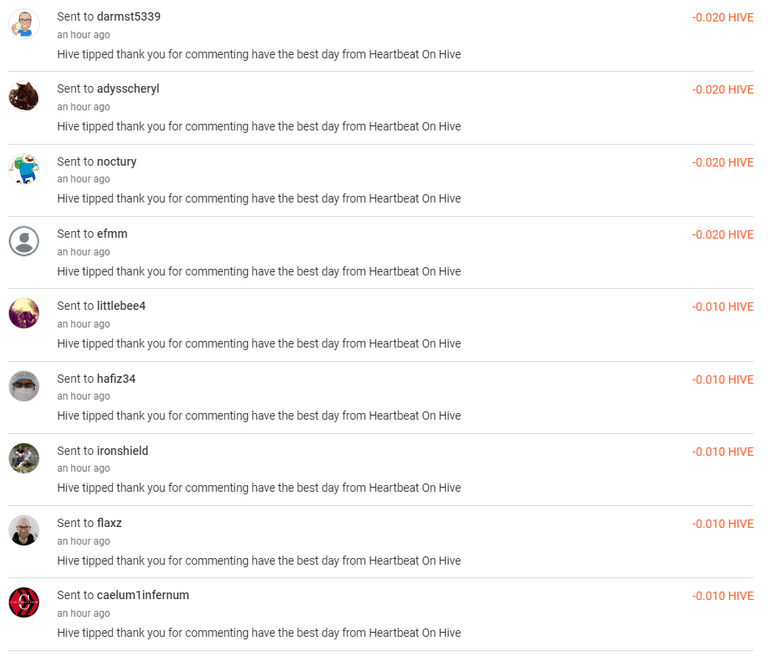Click hafiz34's masked avatar
Image resolution: width=768 pixels, height=656 pixels.
point(24,386)
